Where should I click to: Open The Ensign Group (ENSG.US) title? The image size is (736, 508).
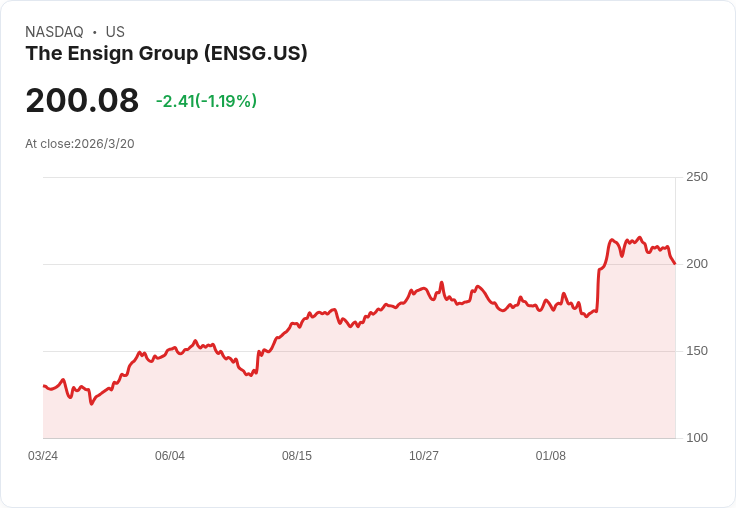coord(166,54)
